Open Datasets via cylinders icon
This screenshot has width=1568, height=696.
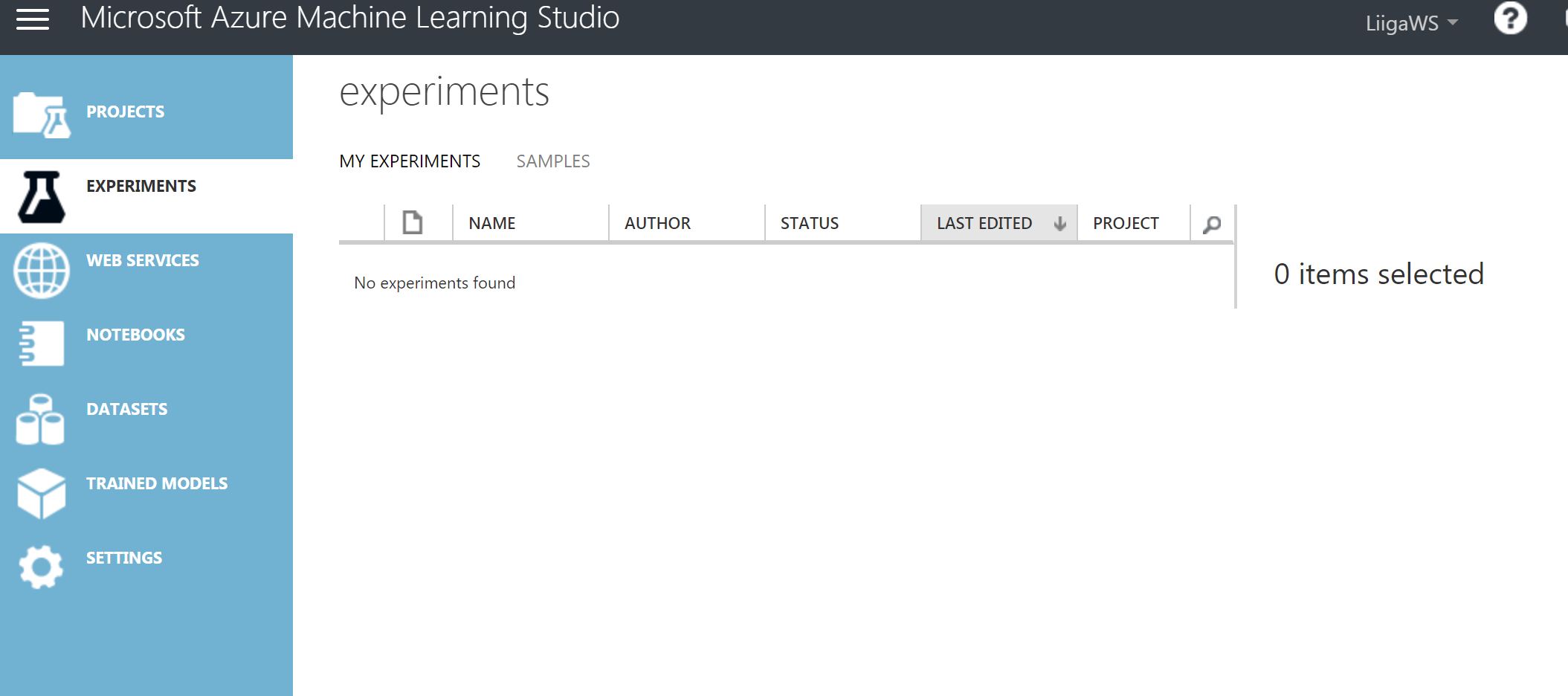(x=40, y=419)
